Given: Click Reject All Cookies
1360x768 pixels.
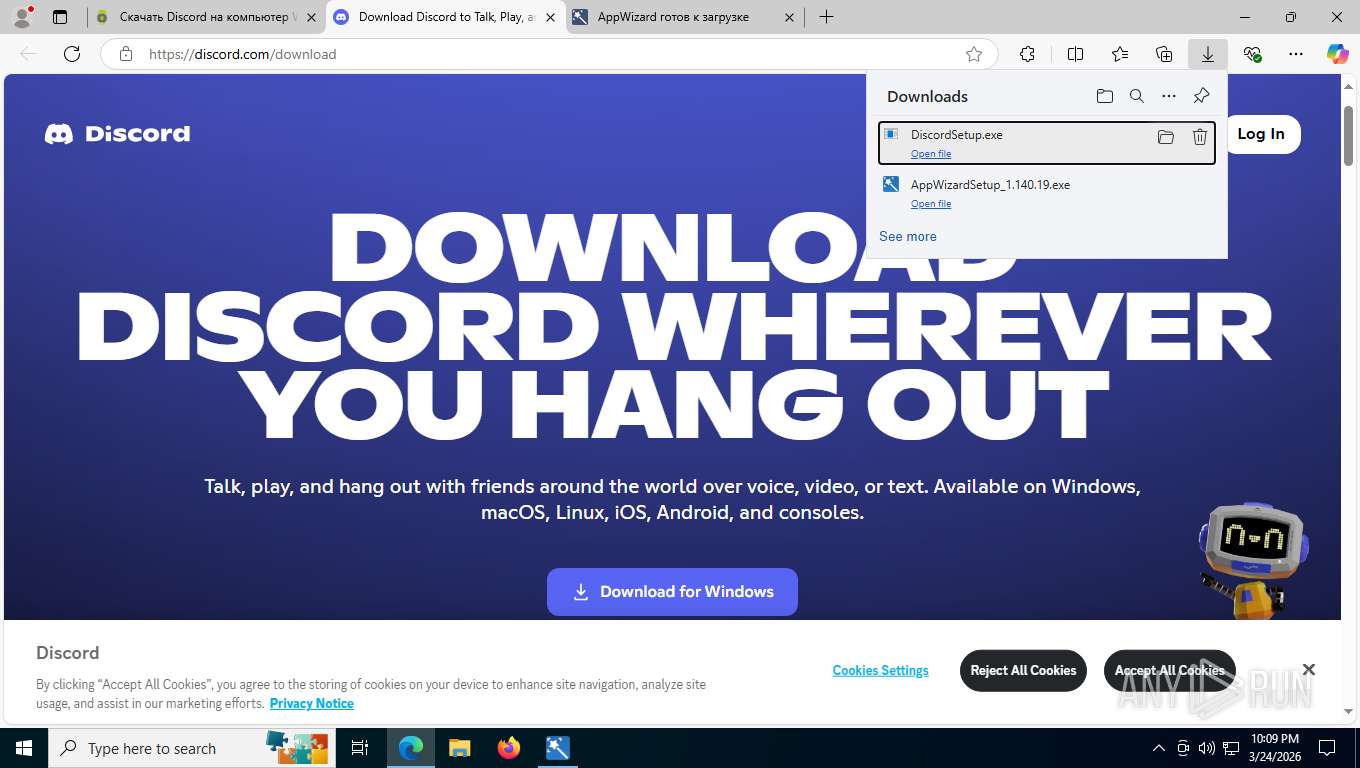Looking at the screenshot, I should pyautogui.click(x=1023, y=670).
